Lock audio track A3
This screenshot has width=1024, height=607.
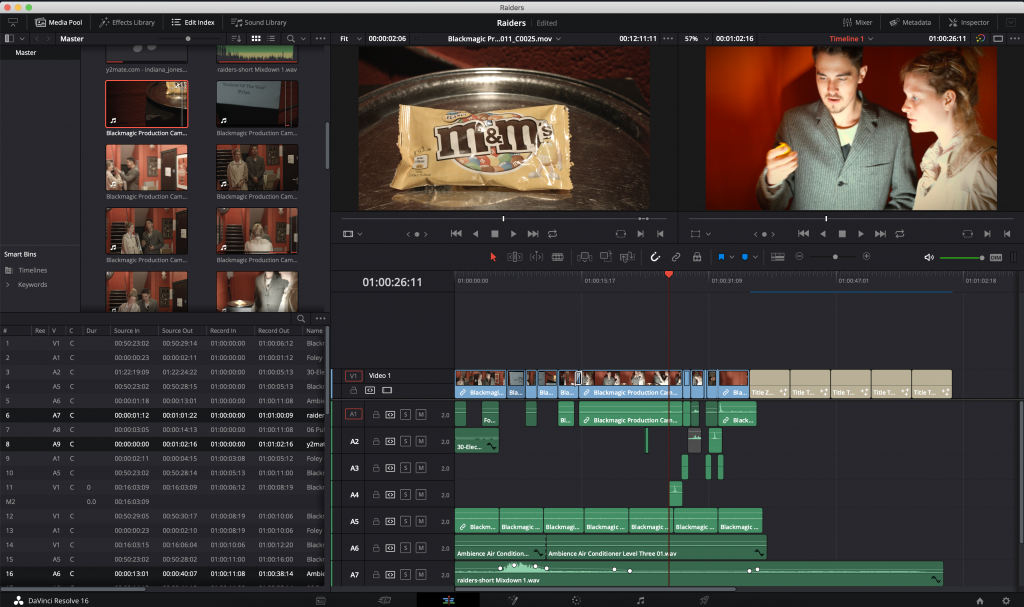376,468
